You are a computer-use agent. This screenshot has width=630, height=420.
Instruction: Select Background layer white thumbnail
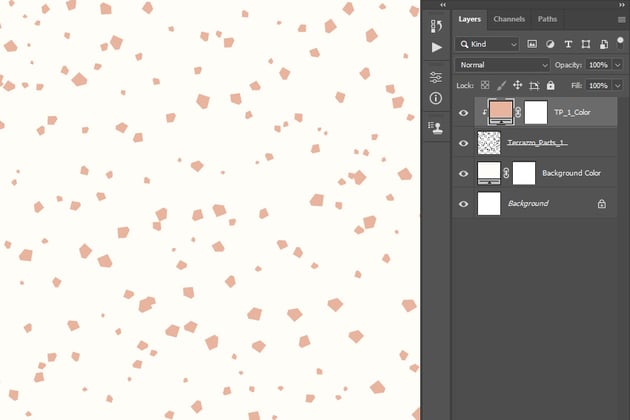(489, 204)
